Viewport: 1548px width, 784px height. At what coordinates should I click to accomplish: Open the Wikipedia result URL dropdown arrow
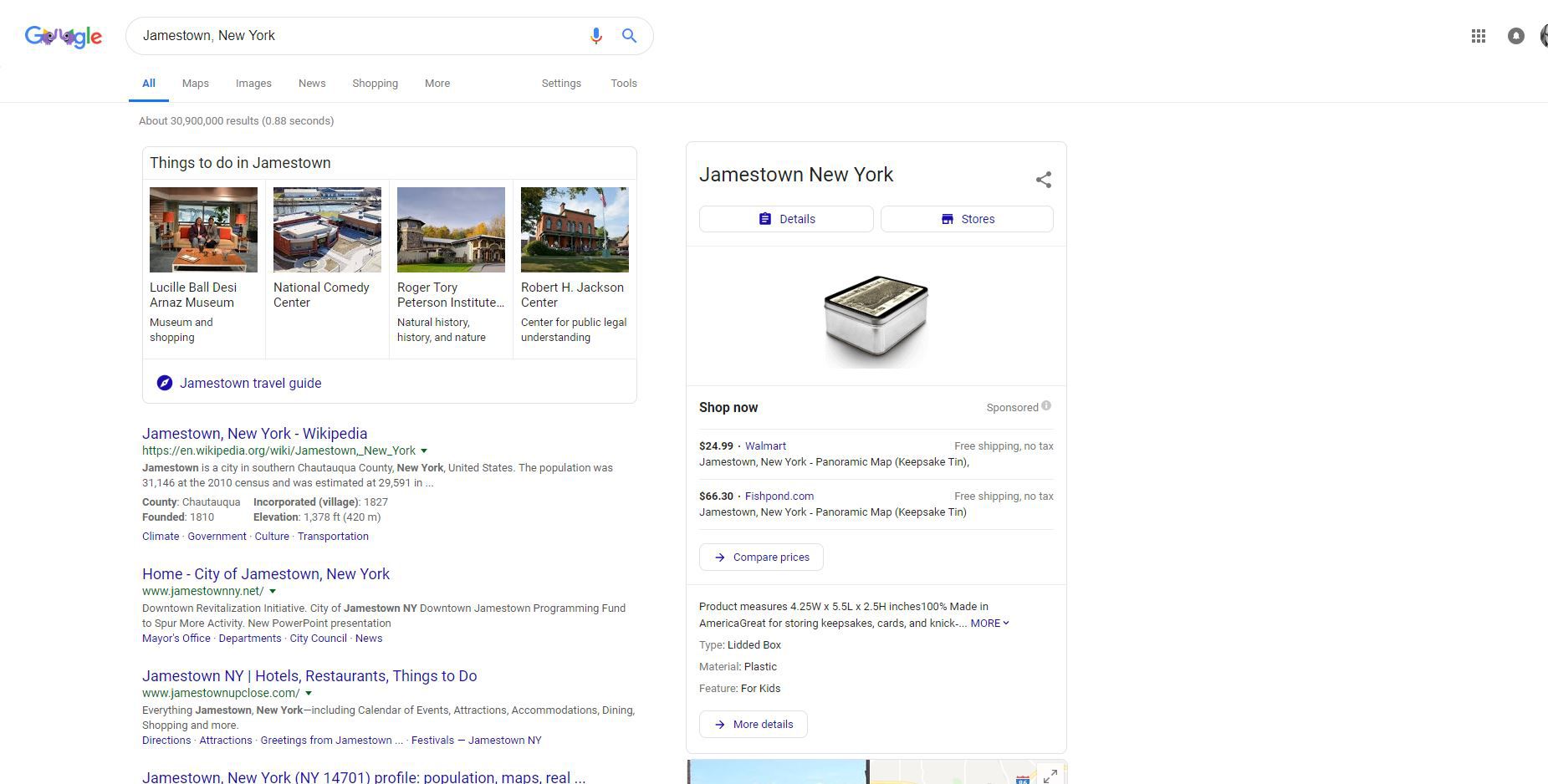[x=424, y=451]
